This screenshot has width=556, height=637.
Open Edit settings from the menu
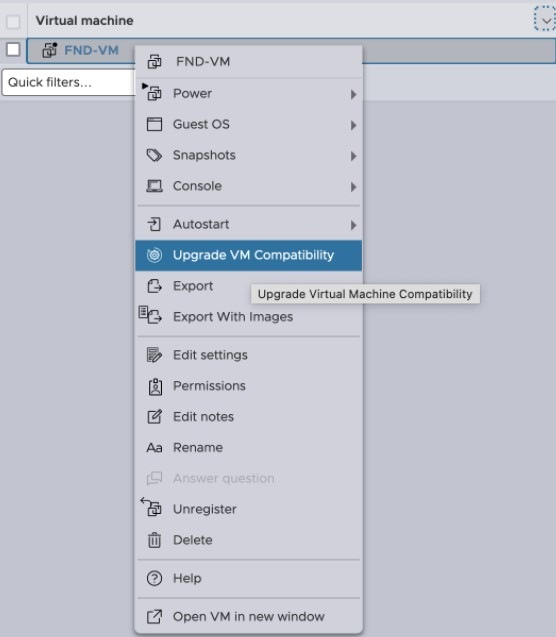249,355
